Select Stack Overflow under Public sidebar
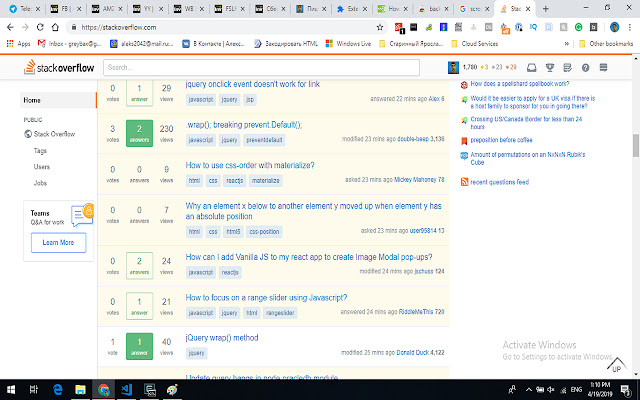 (49, 134)
